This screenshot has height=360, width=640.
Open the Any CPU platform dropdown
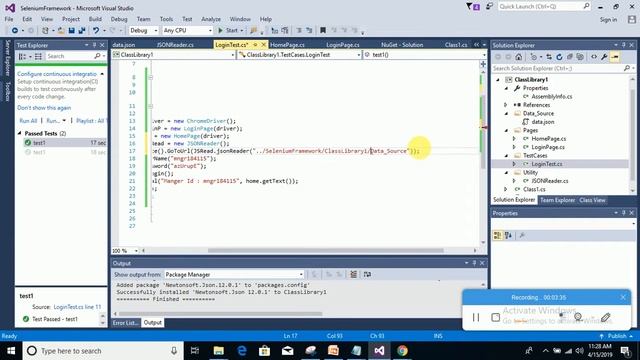(x=188, y=31)
